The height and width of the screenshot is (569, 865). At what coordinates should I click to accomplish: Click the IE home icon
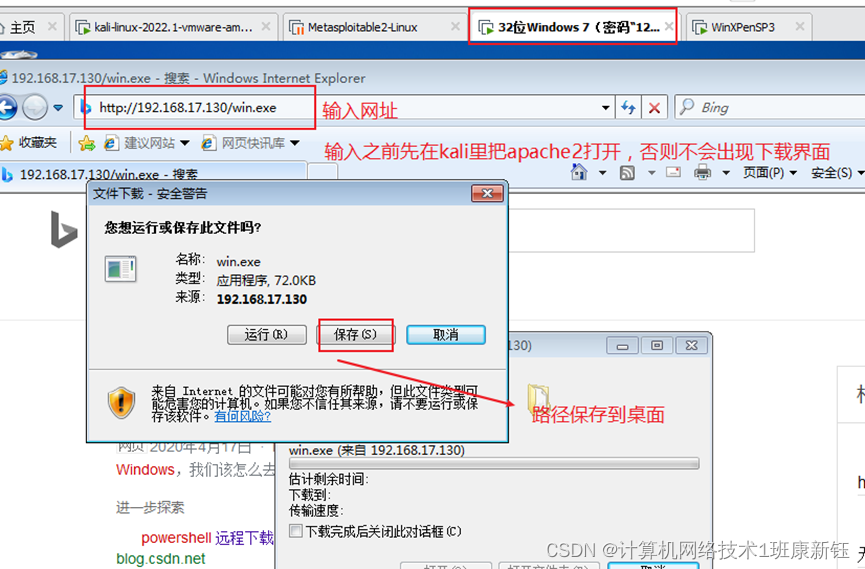[x=579, y=173]
